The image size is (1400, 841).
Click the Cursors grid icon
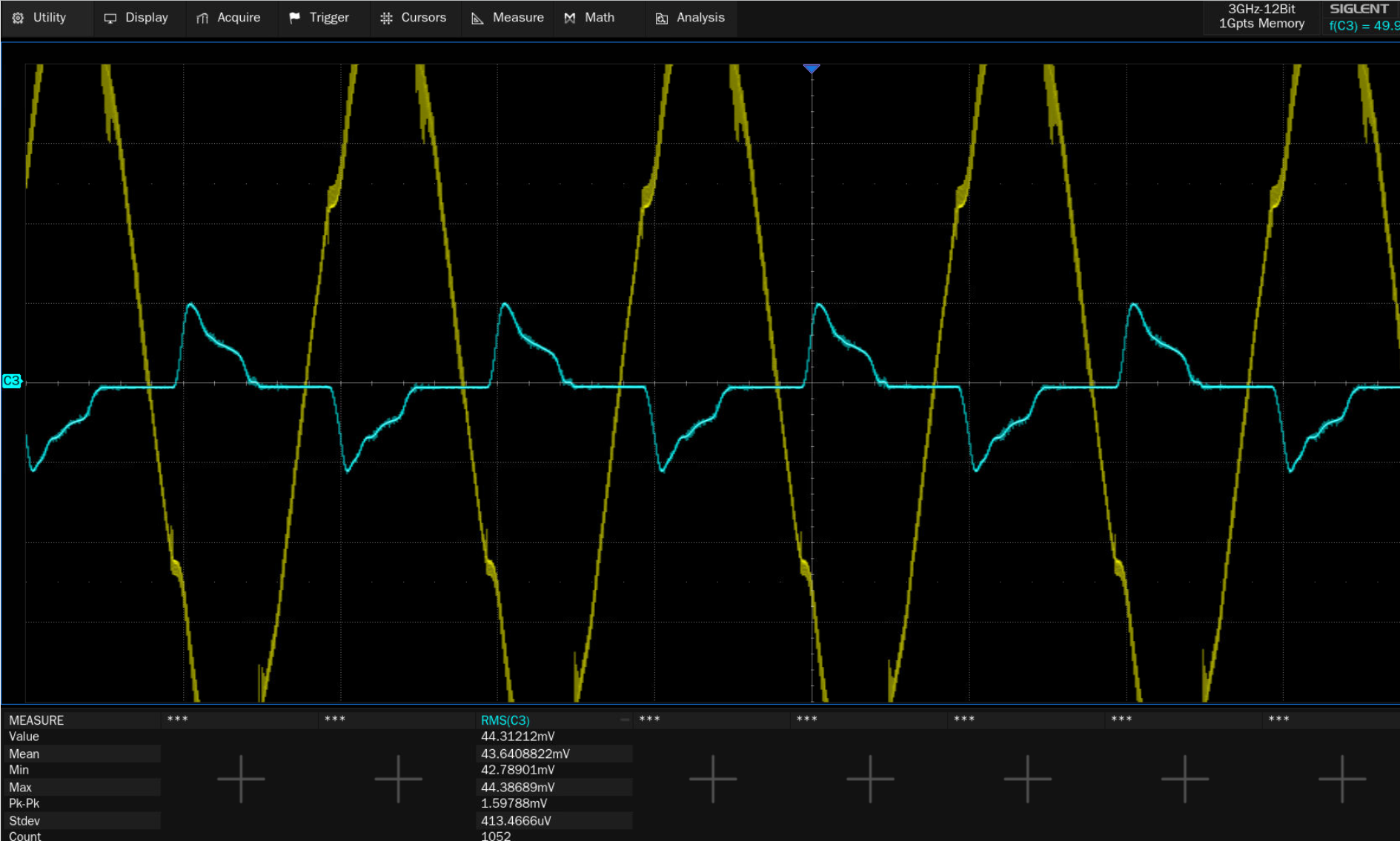(x=386, y=19)
